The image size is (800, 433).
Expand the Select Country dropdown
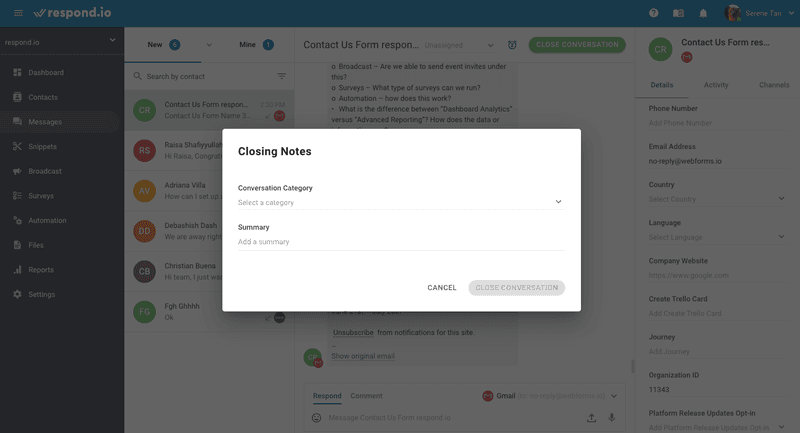[716, 199]
